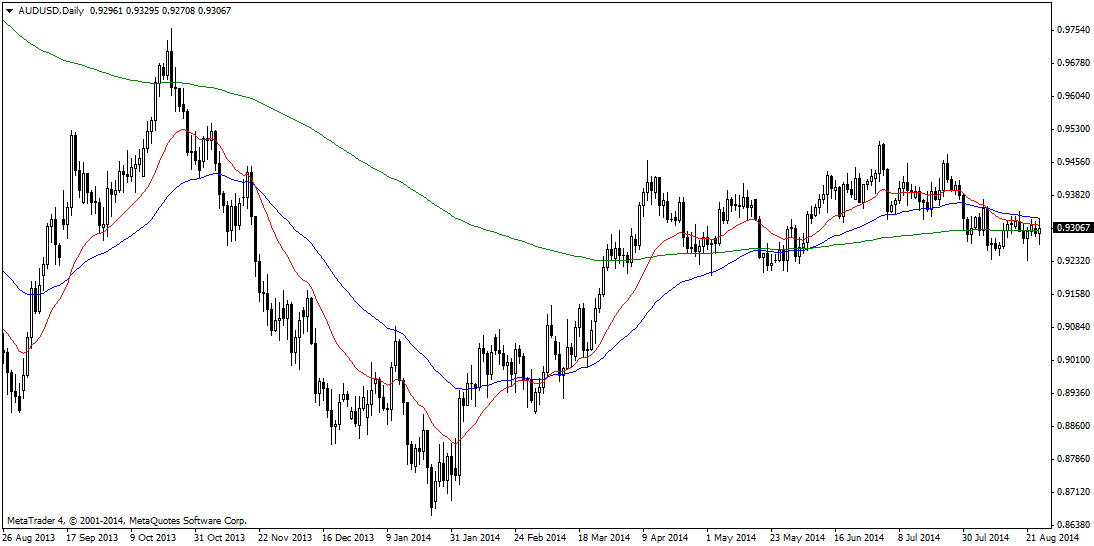Select the 31 Jan 2014 date label
Viewport: 1094px width, 546px height.
coord(474,537)
